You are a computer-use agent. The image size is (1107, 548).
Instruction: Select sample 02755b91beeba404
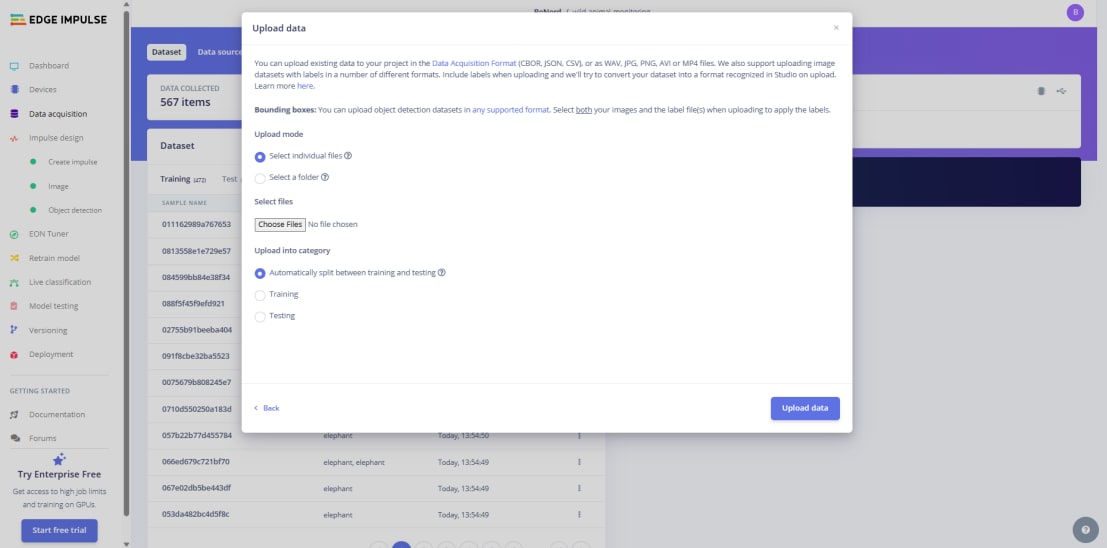[197, 330]
